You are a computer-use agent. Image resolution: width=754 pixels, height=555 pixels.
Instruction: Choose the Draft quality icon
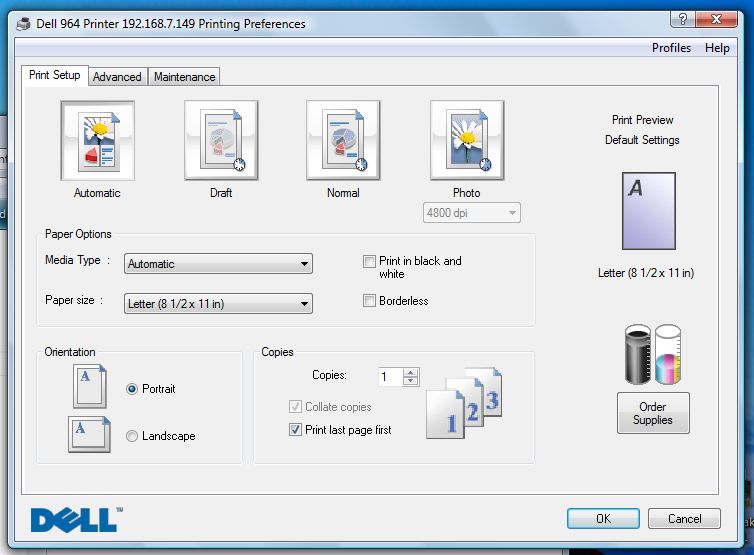221,140
